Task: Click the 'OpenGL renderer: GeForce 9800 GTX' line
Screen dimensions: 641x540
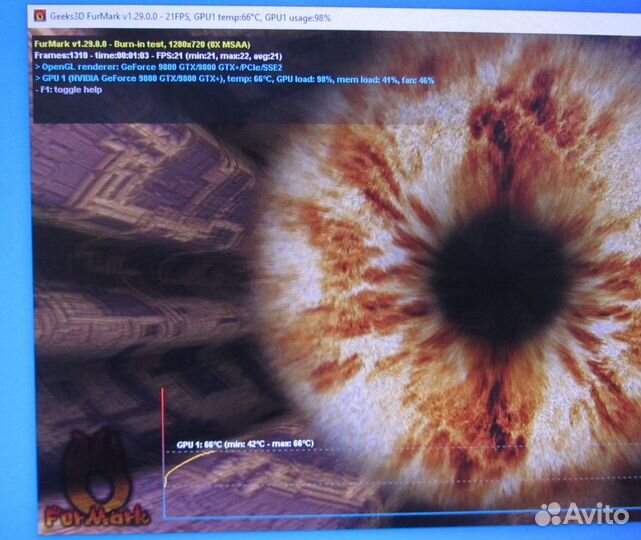Action: point(158,67)
